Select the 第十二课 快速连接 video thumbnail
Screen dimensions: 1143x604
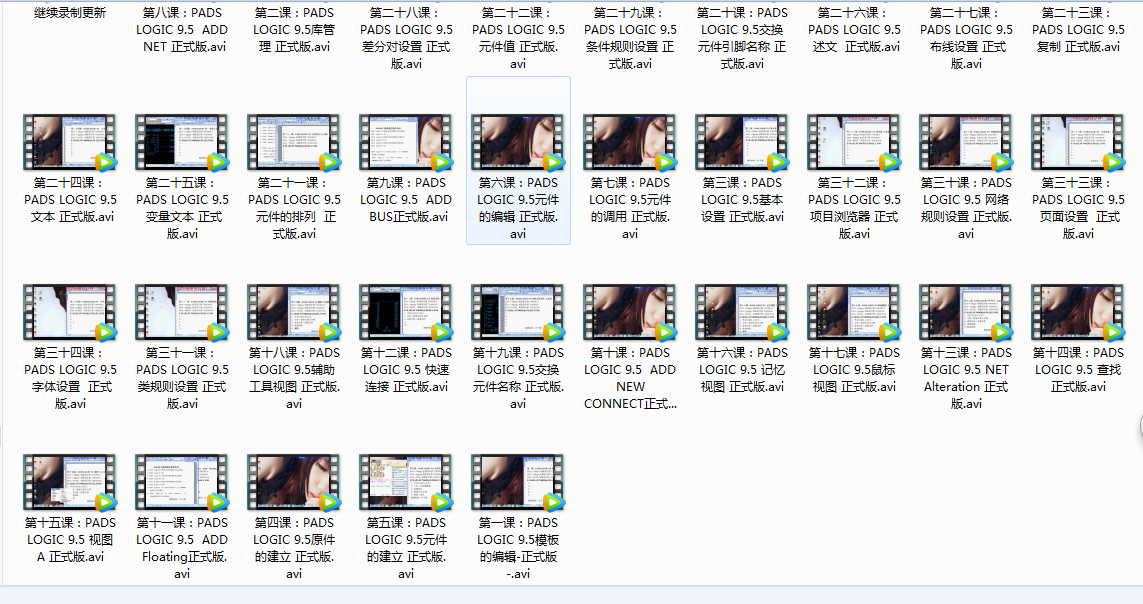pos(405,313)
